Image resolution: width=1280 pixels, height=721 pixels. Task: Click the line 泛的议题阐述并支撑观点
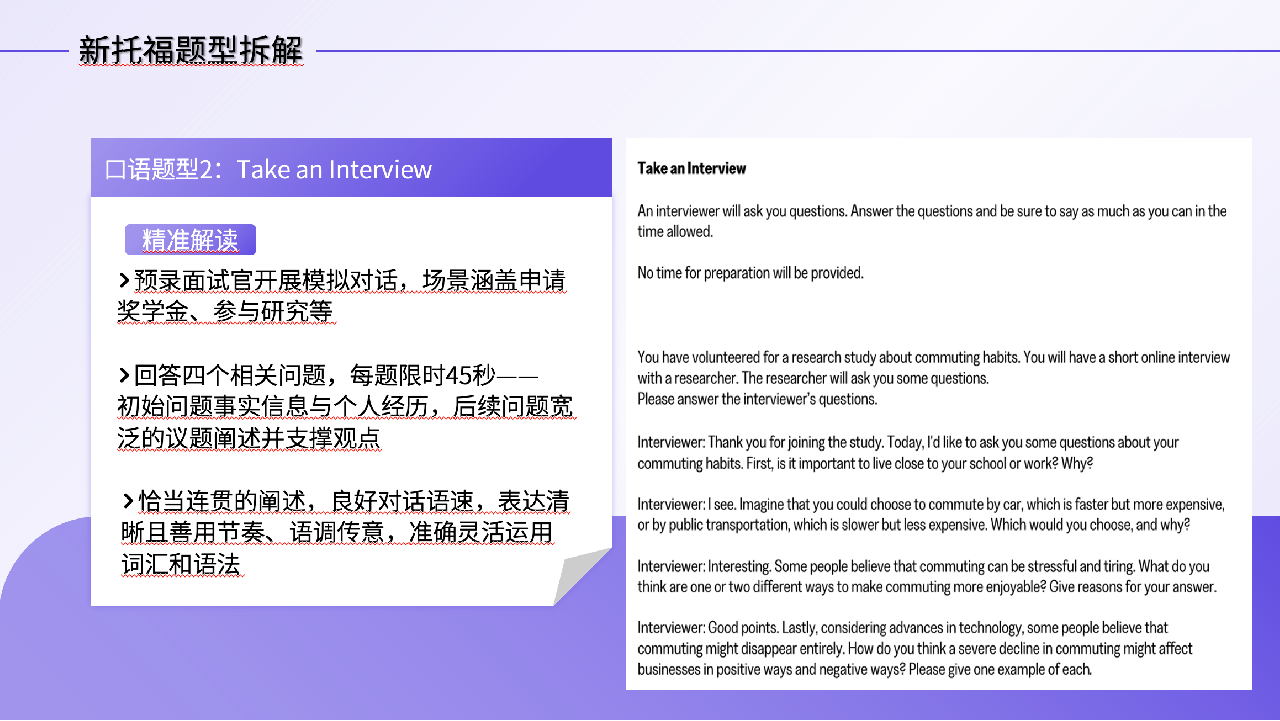click(249, 439)
